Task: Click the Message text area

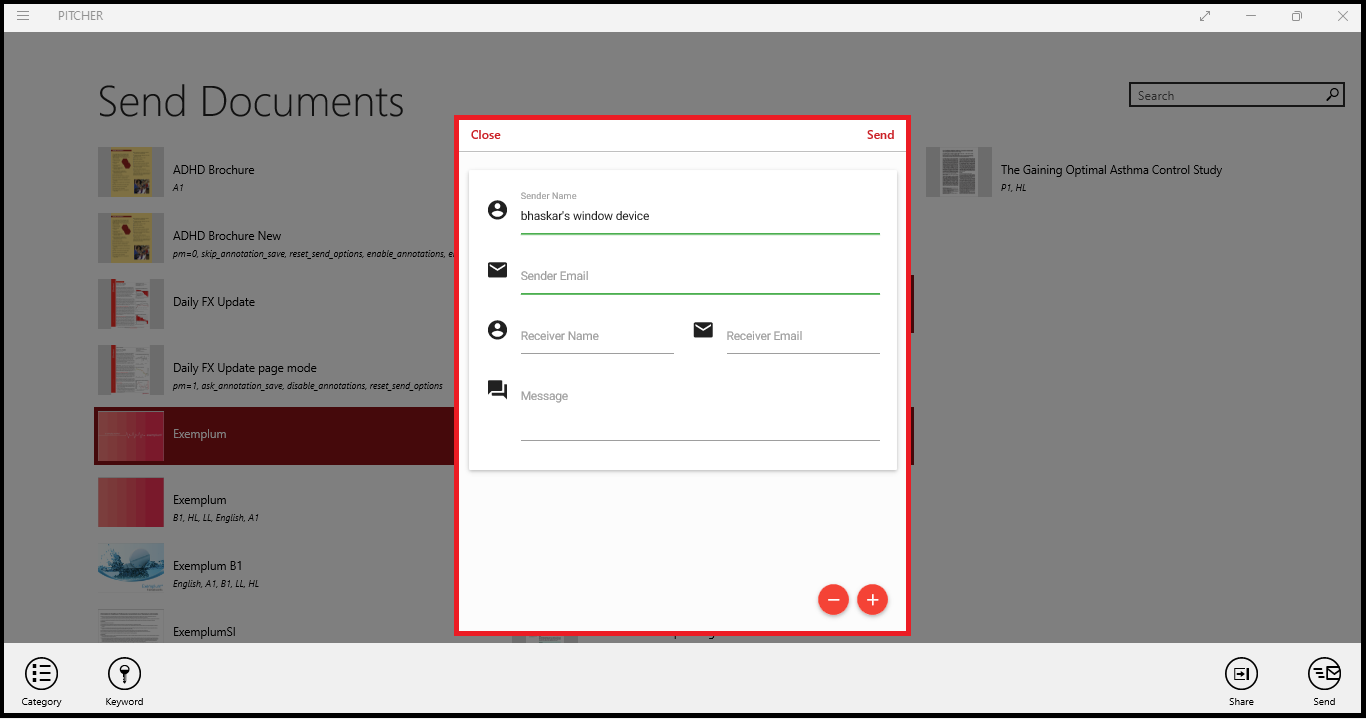Action: [699, 410]
